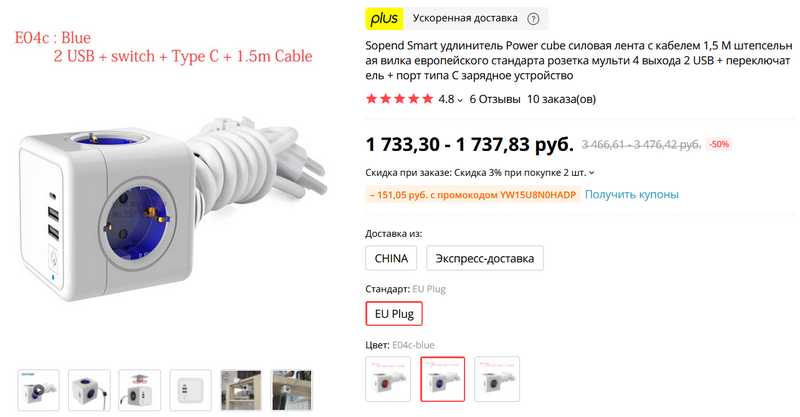800x417 pixels.
Task: Click the promo code YW15U8N0HADP banner
Action: [473, 195]
